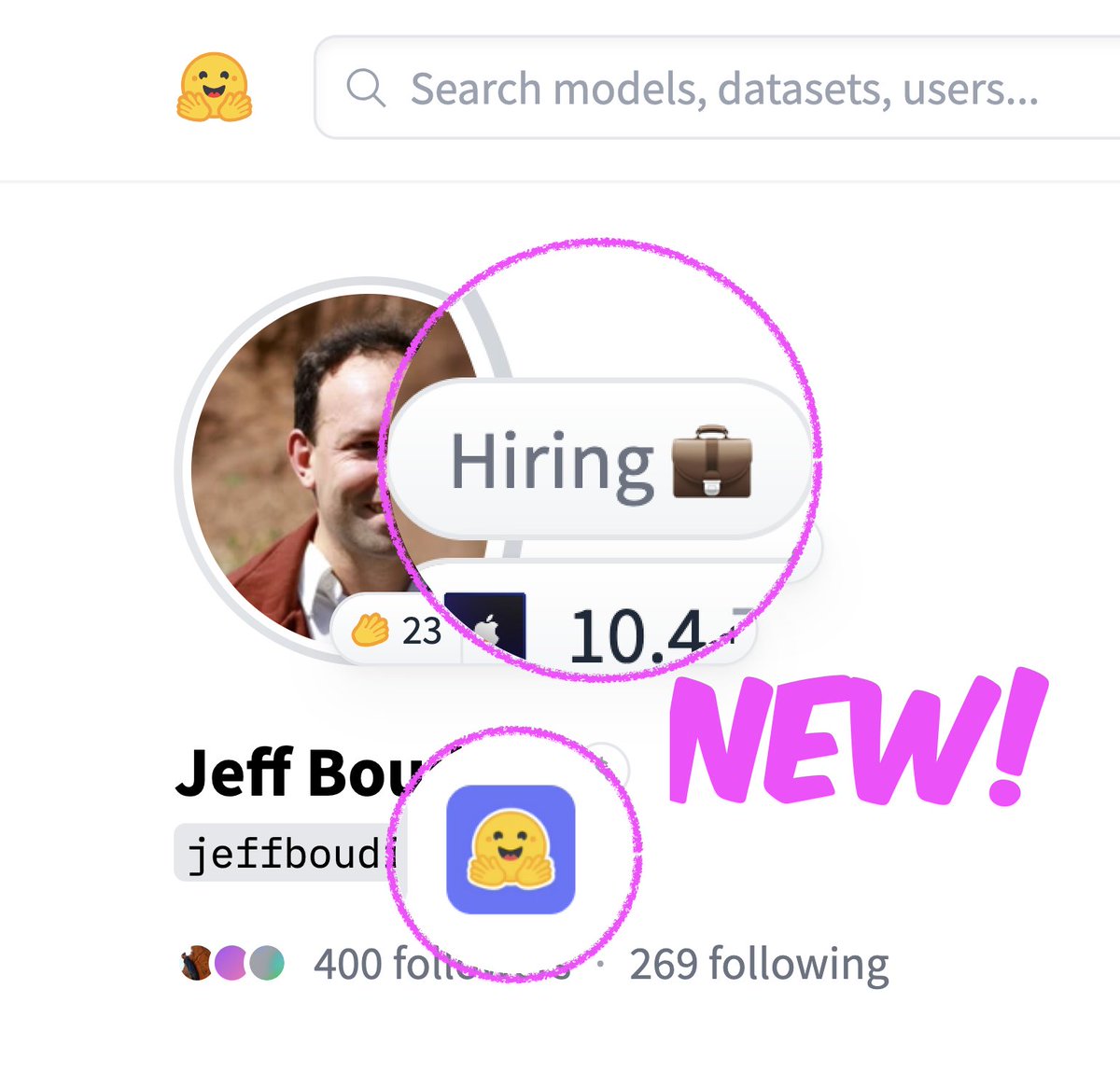This screenshot has width=1120, height=1072.
Task: Focus the Search models, datasets, users field
Action: [x=717, y=88]
